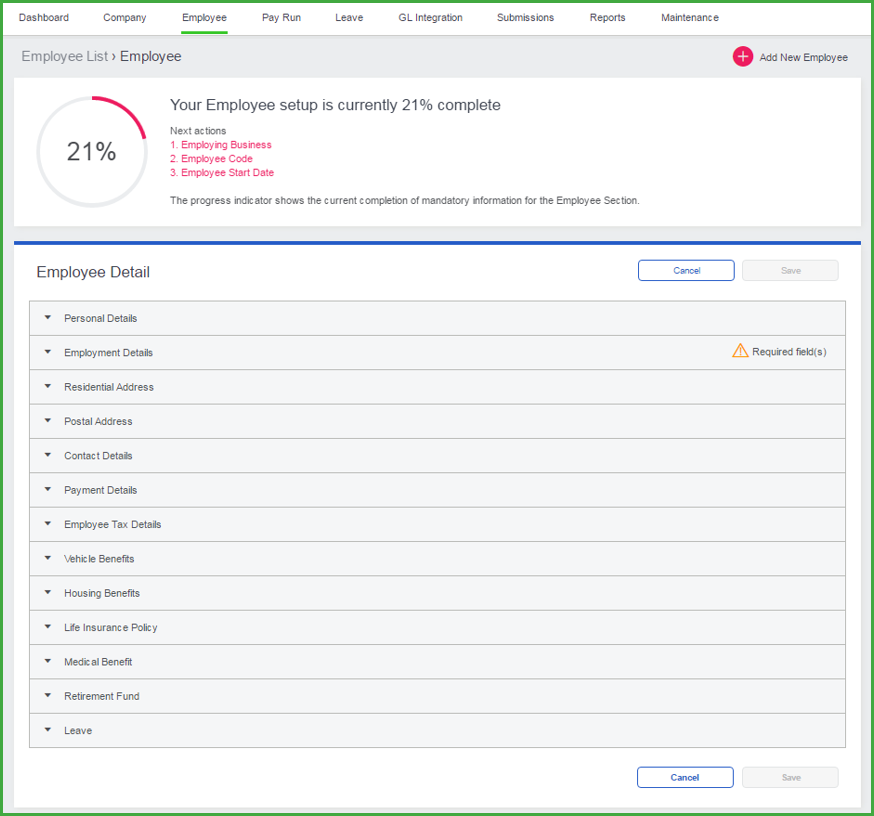
Task: Click the orange warning triangle icon
Action: (740, 351)
